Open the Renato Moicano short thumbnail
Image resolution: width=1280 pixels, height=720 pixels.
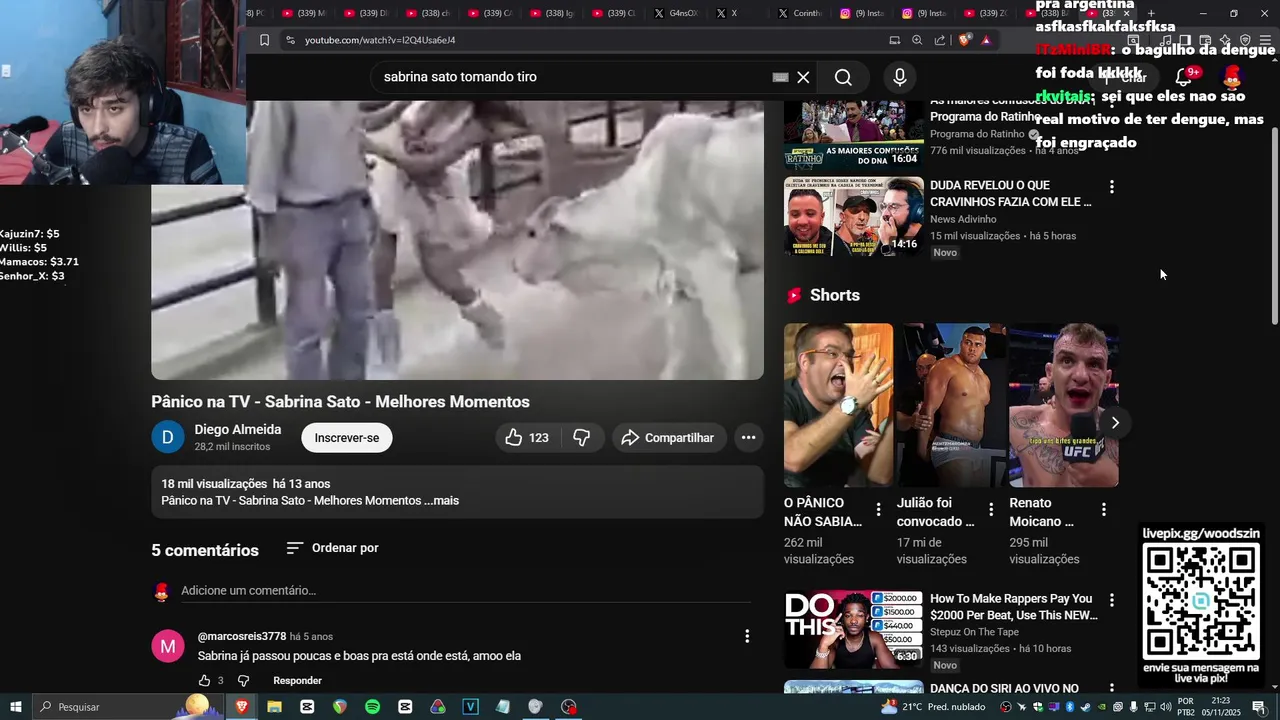coord(1063,405)
